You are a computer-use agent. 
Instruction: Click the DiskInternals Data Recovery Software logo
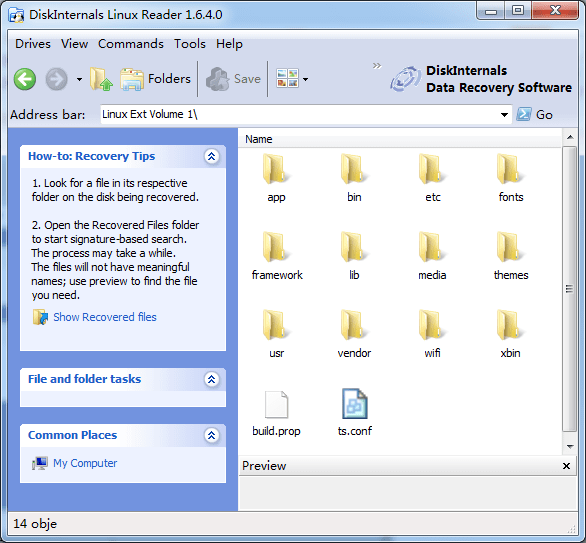[481, 79]
